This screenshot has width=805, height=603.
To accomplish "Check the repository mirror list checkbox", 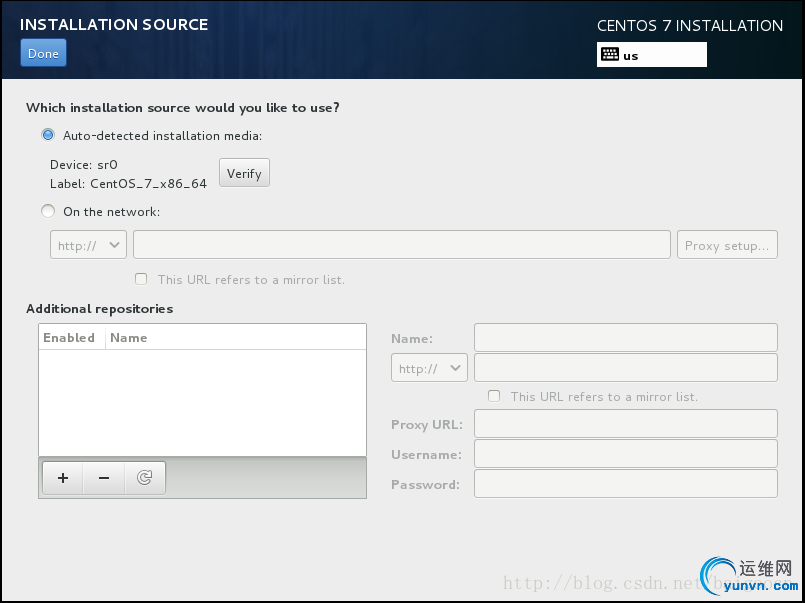I will 494,396.
